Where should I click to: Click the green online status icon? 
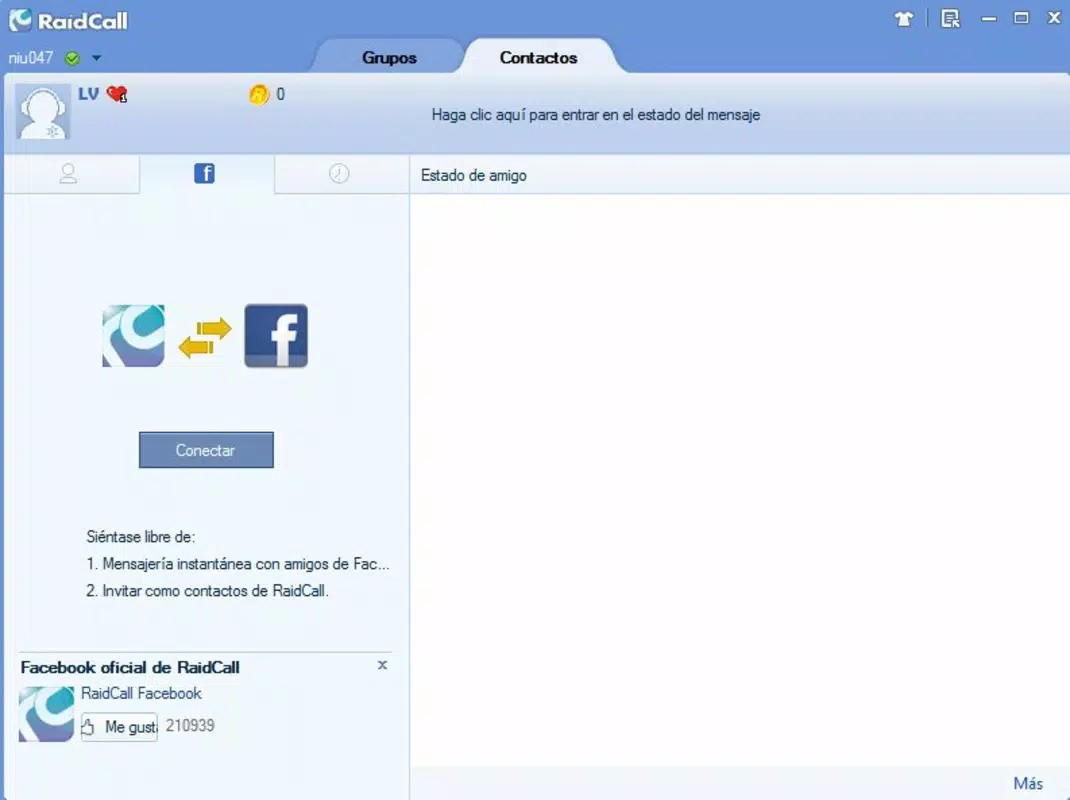pos(72,58)
